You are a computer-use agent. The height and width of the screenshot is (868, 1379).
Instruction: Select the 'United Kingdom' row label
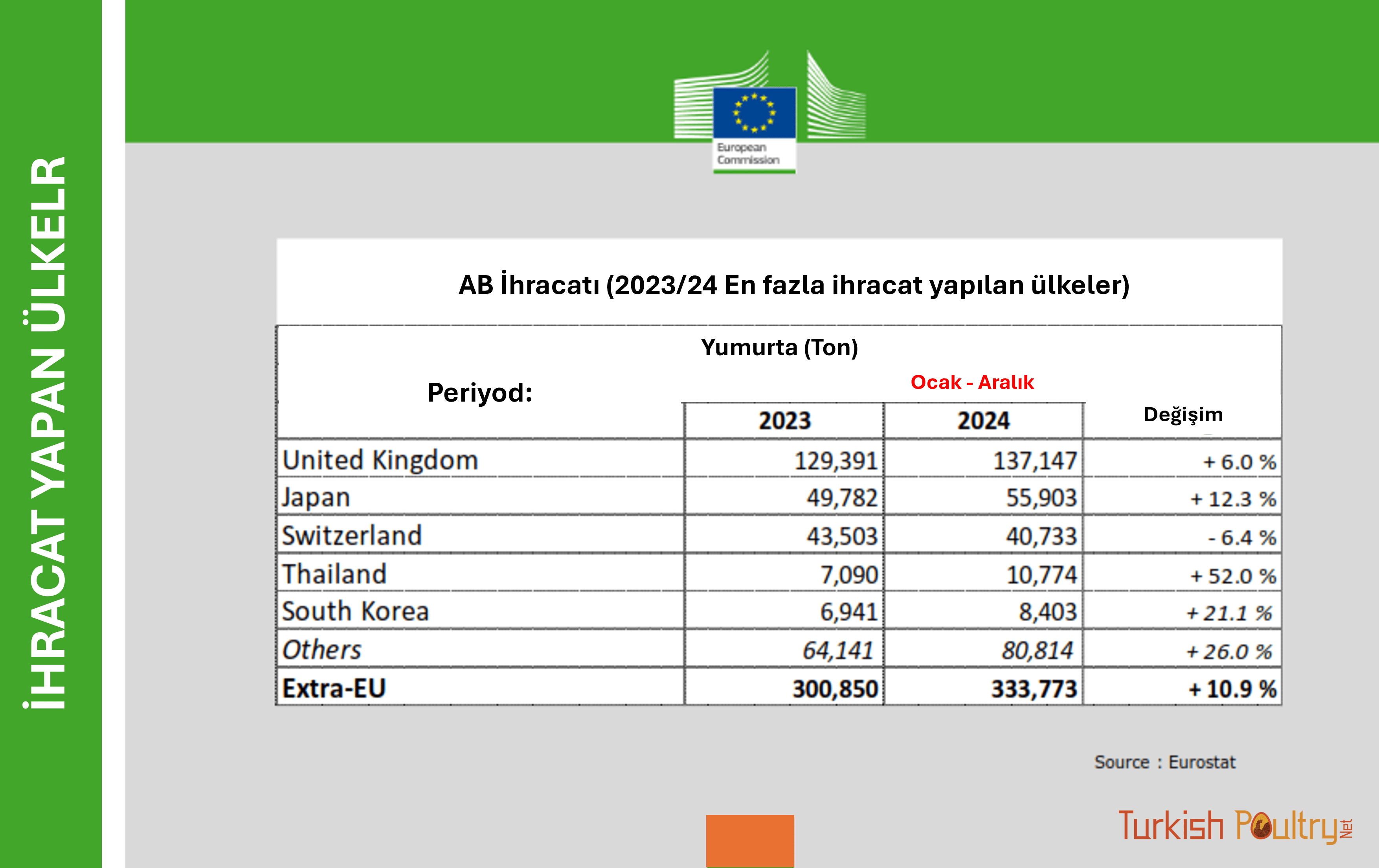click(x=380, y=461)
